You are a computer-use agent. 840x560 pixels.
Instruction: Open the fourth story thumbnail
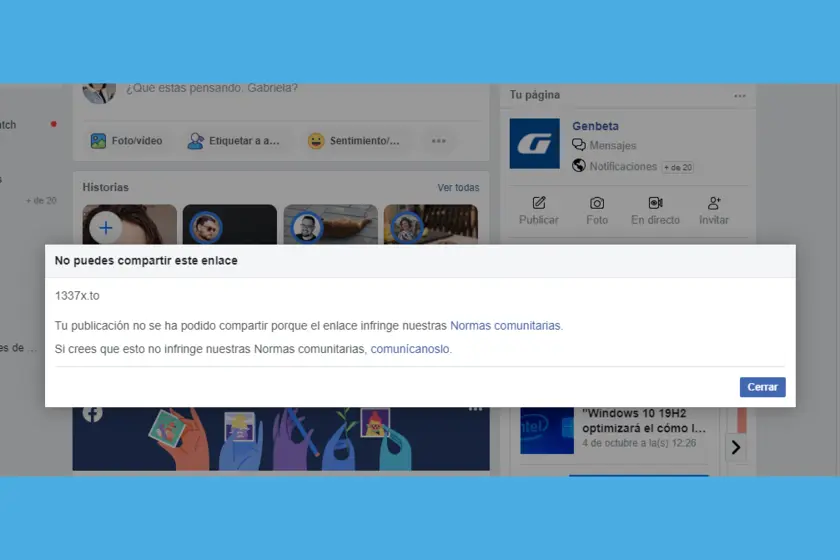click(431, 225)
